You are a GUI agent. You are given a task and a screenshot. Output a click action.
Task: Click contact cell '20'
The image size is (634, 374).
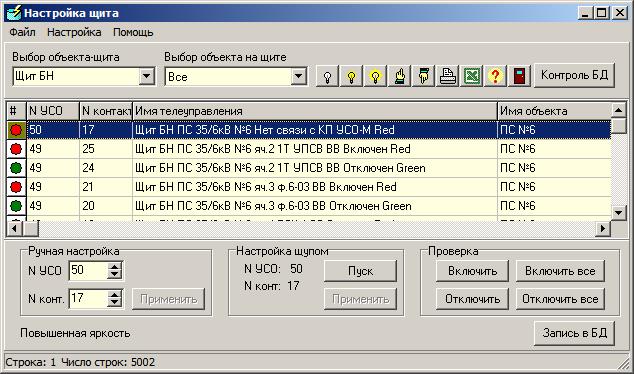106,206
